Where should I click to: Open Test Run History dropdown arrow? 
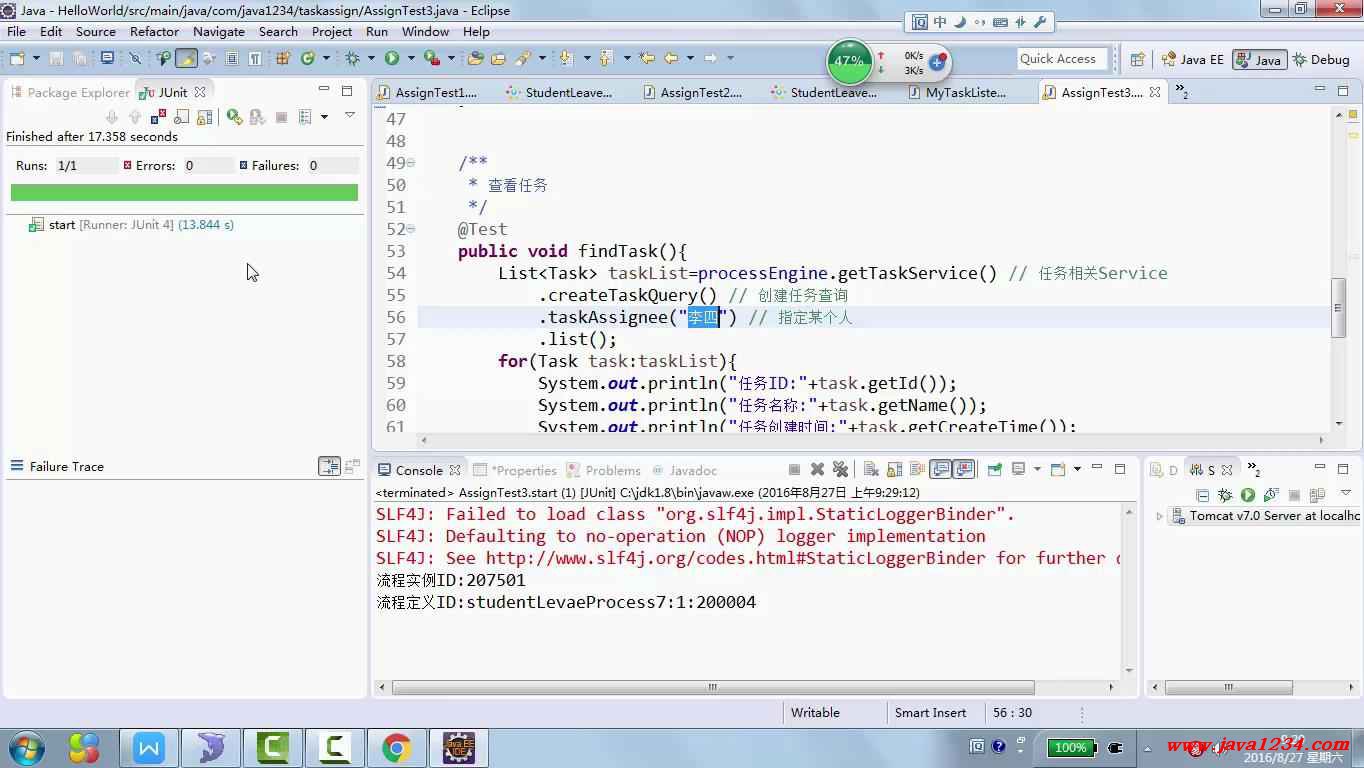click(324, 117)
